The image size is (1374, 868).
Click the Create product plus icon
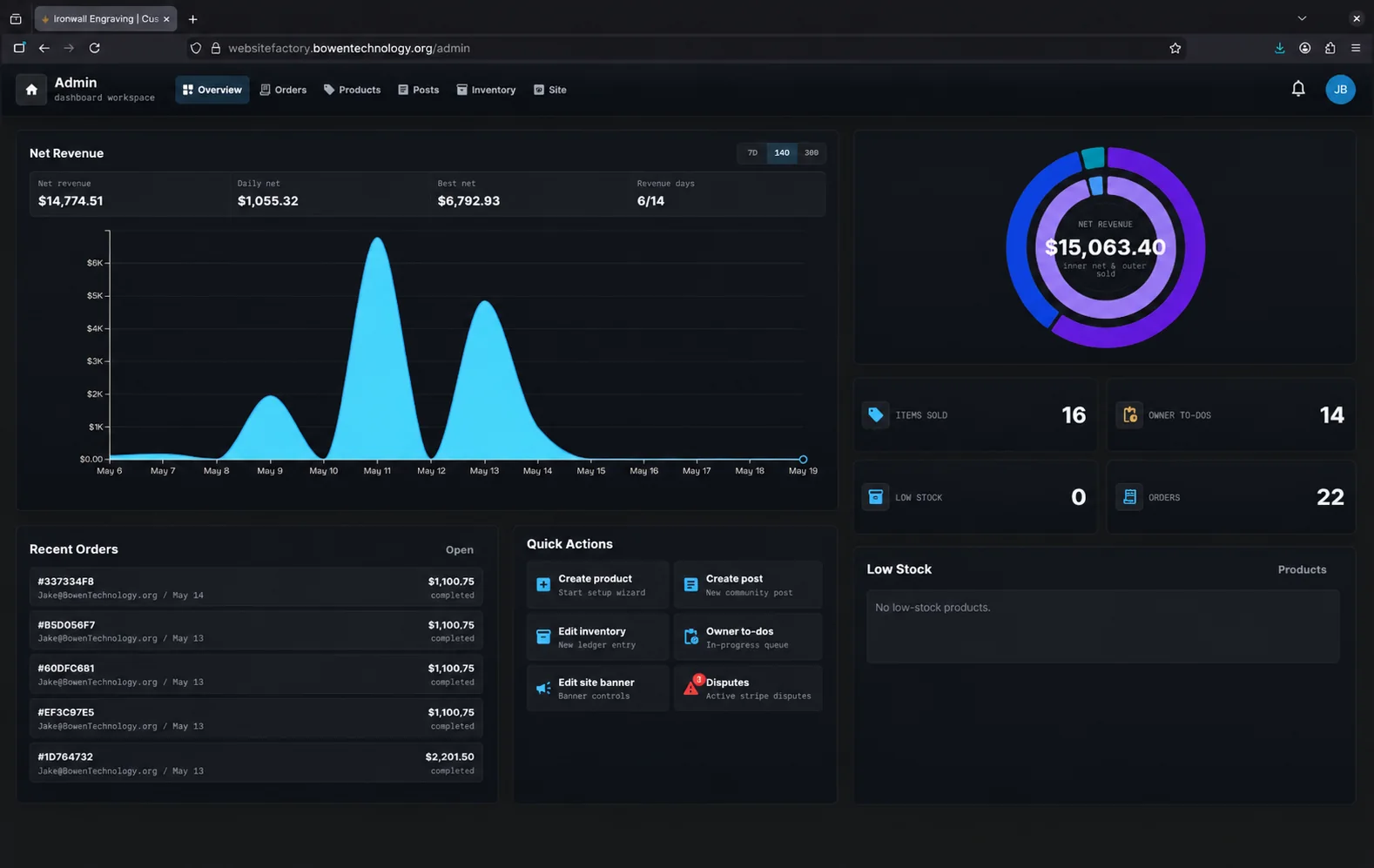(x=543, y=585)
